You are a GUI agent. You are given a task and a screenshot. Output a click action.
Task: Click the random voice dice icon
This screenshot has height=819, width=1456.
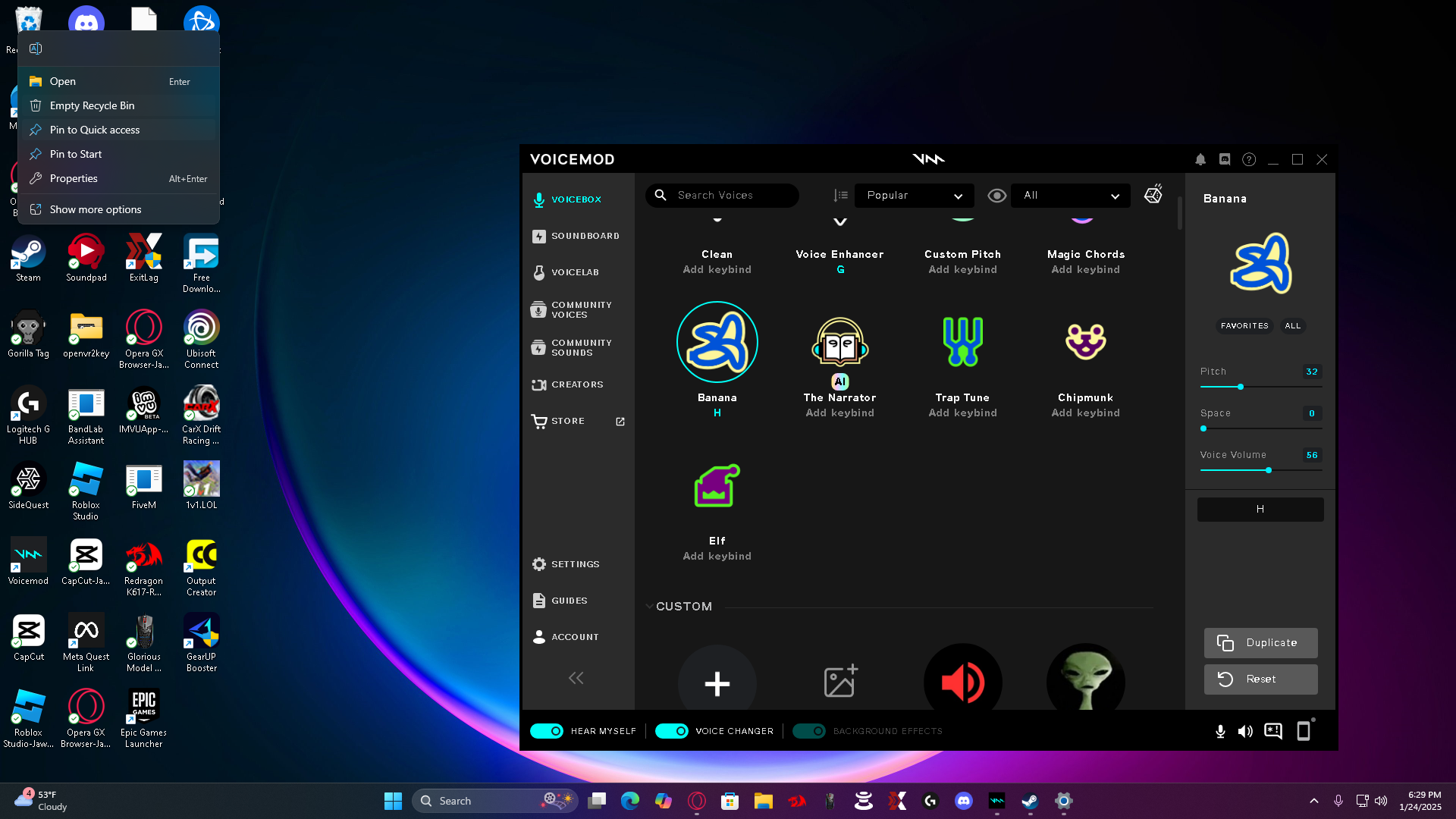click(x=1153, y=194)
